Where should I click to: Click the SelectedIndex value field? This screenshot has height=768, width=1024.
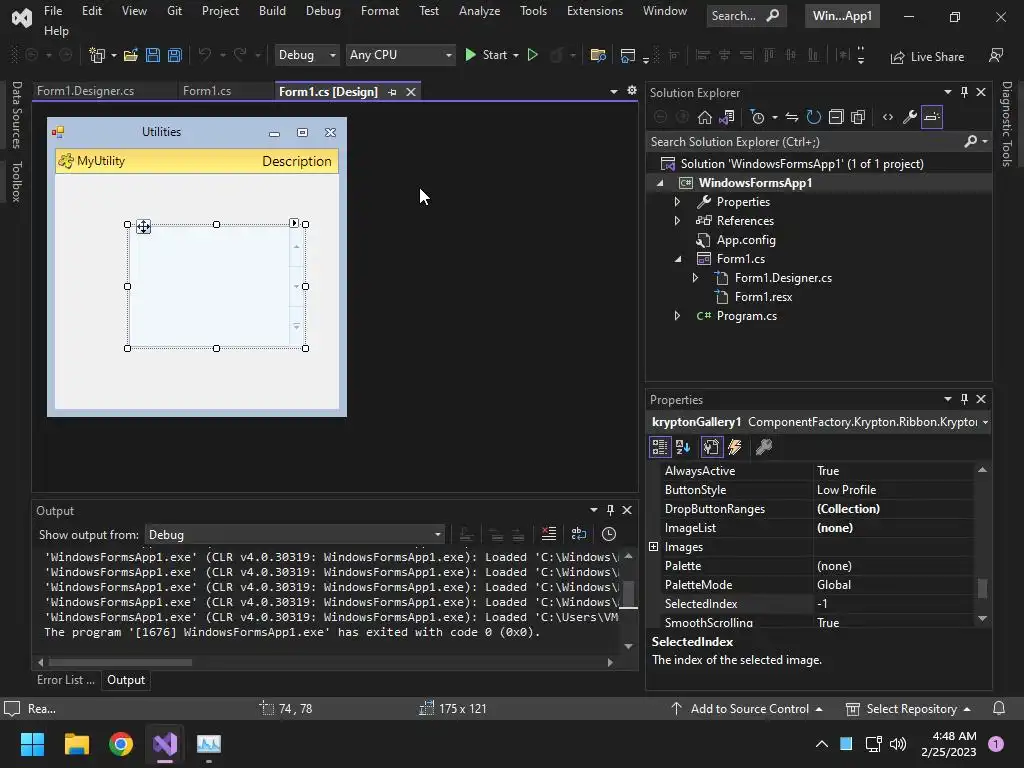pos(893,603)
